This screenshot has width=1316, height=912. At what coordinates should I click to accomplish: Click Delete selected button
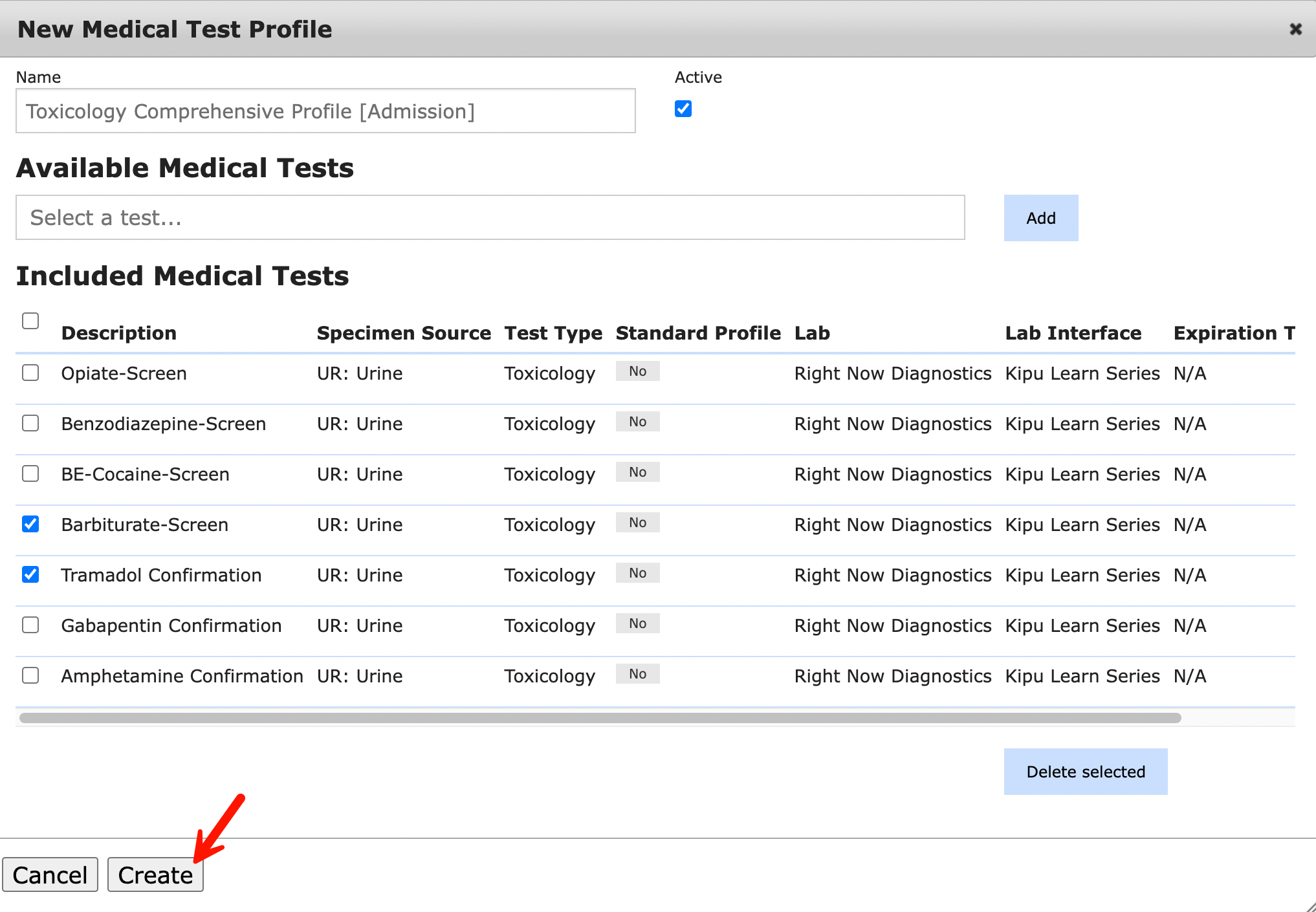[1085, 772]
